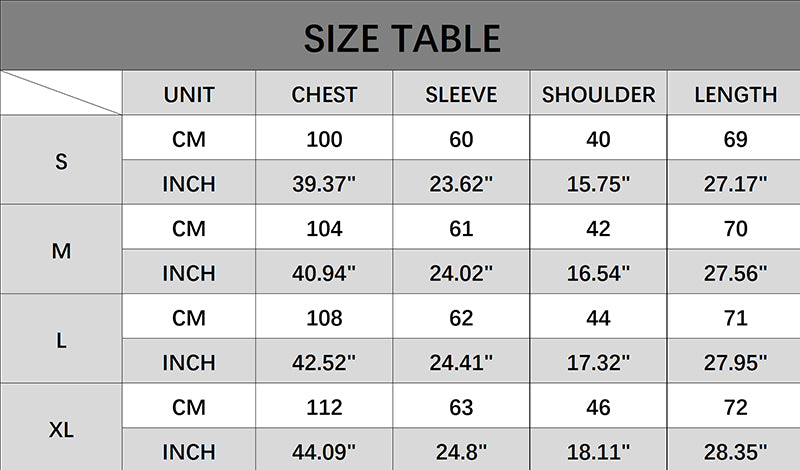
Task: Click the LENGTH column header
Action: (x=735, y=95)
